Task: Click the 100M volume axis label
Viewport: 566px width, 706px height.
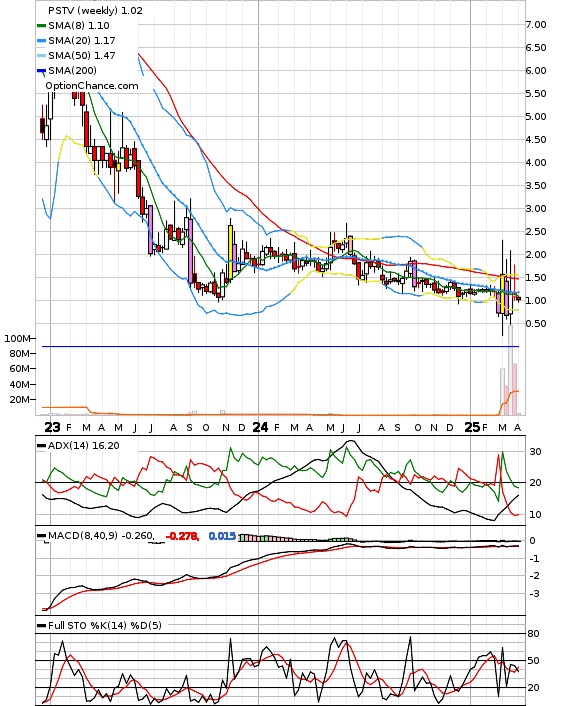Action: coord(17,339)
